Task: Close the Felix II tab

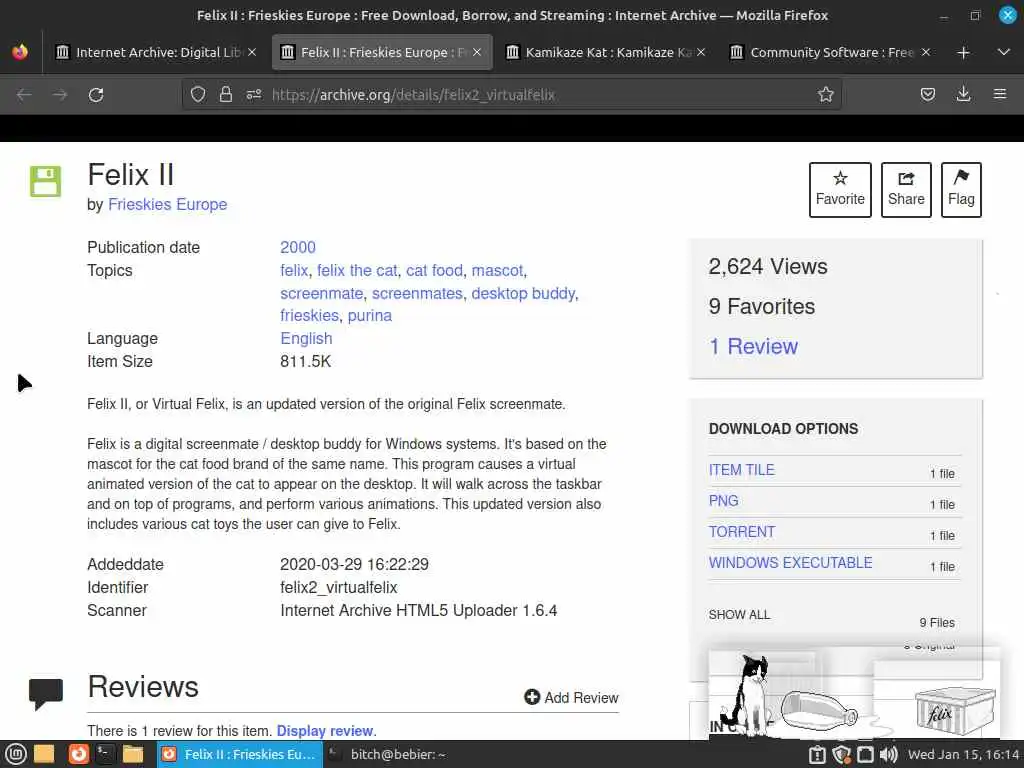Action: point(477,52)
